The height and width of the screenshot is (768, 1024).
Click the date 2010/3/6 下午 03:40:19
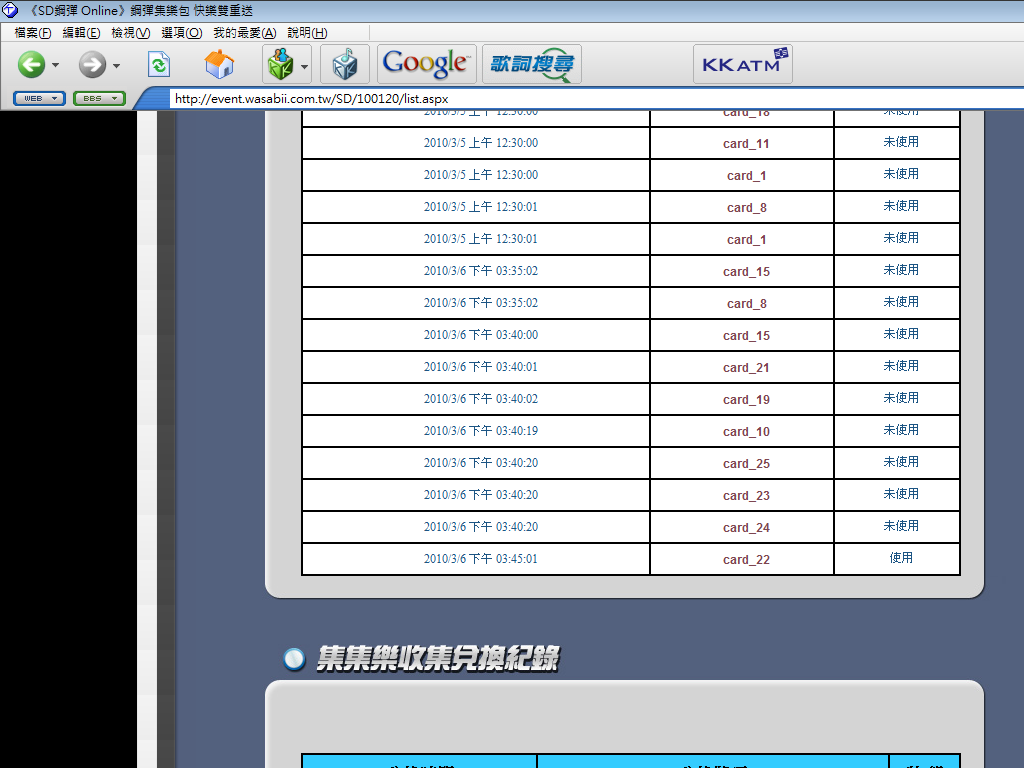point(481,431)
